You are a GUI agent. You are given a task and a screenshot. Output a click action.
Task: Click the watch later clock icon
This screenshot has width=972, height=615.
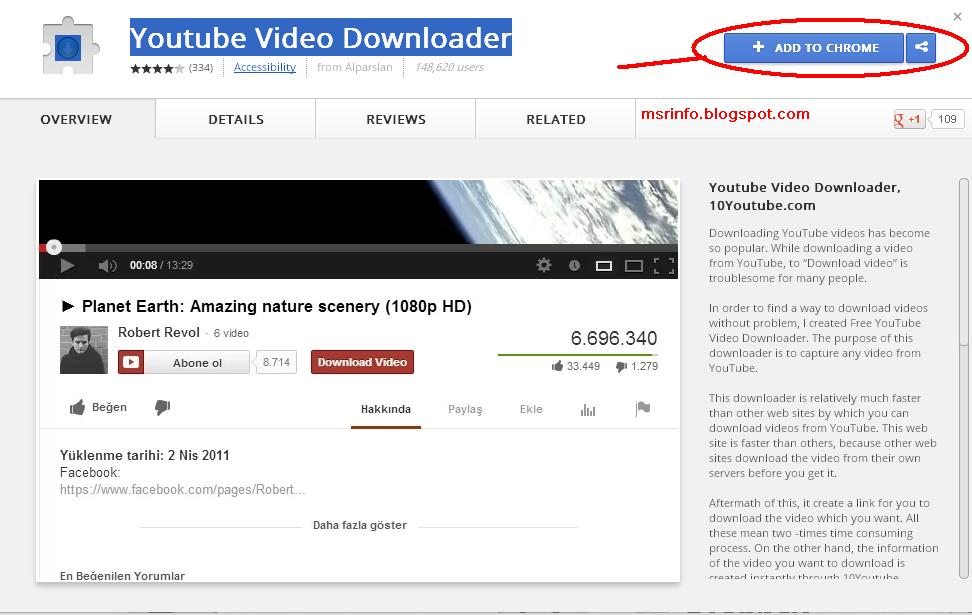pos(575,265)
